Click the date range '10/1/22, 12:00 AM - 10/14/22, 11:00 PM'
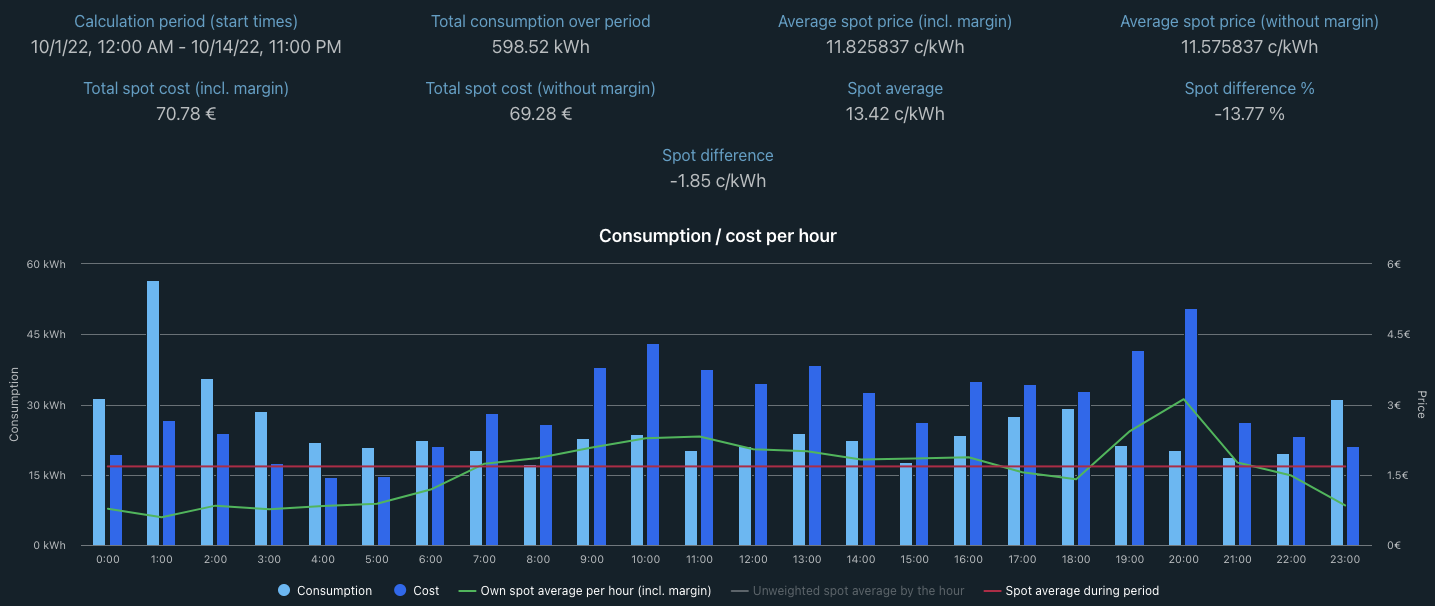Image resolution: width=1435 pixels, height=606 pixels. [186, 46]
